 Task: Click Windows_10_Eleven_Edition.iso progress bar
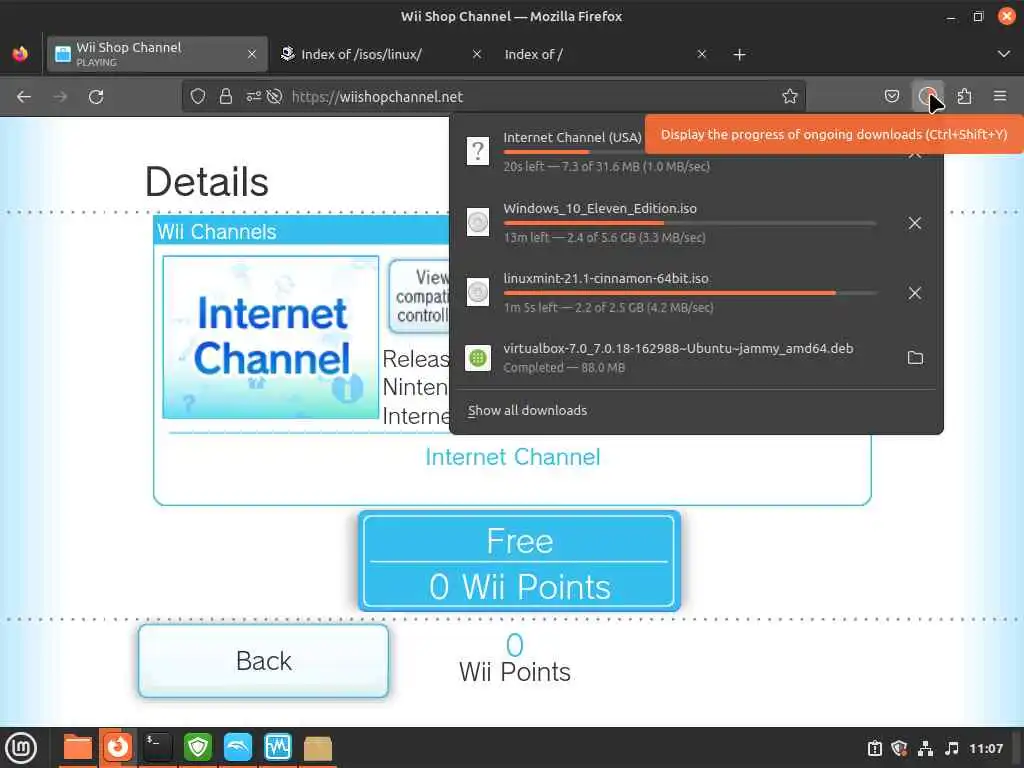(x=690, y=223)
